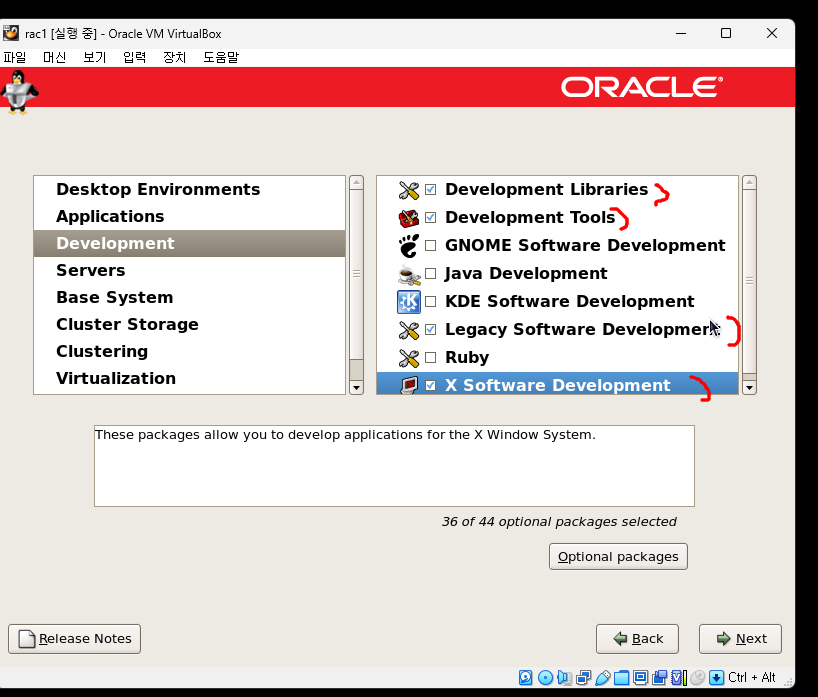The width and height of the screenshot is (818, 697).
Task: Click the package list scroll-up arrow
Action: tap(749, 183)
